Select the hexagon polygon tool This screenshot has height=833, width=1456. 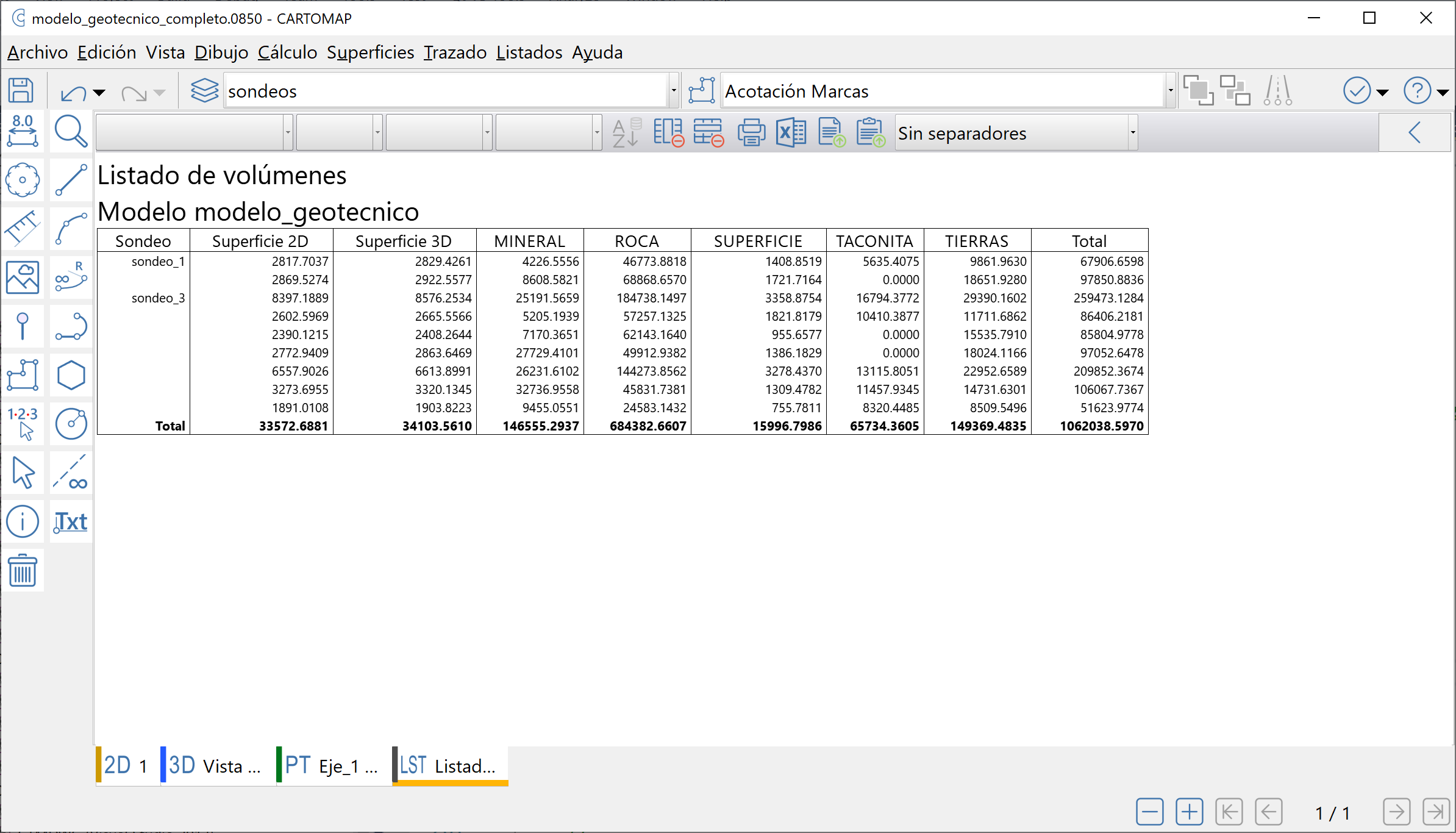tap(71, 375)
